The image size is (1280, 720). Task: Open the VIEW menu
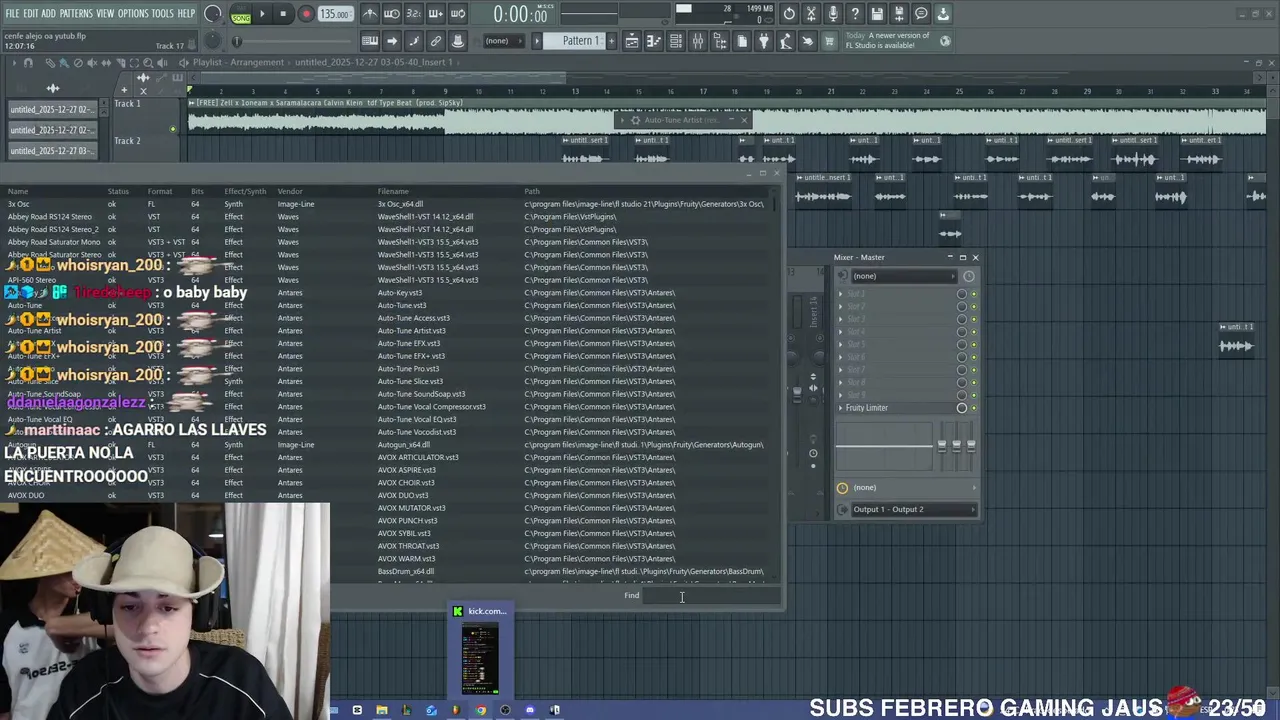pyautogui.click(x=105, y=14)
